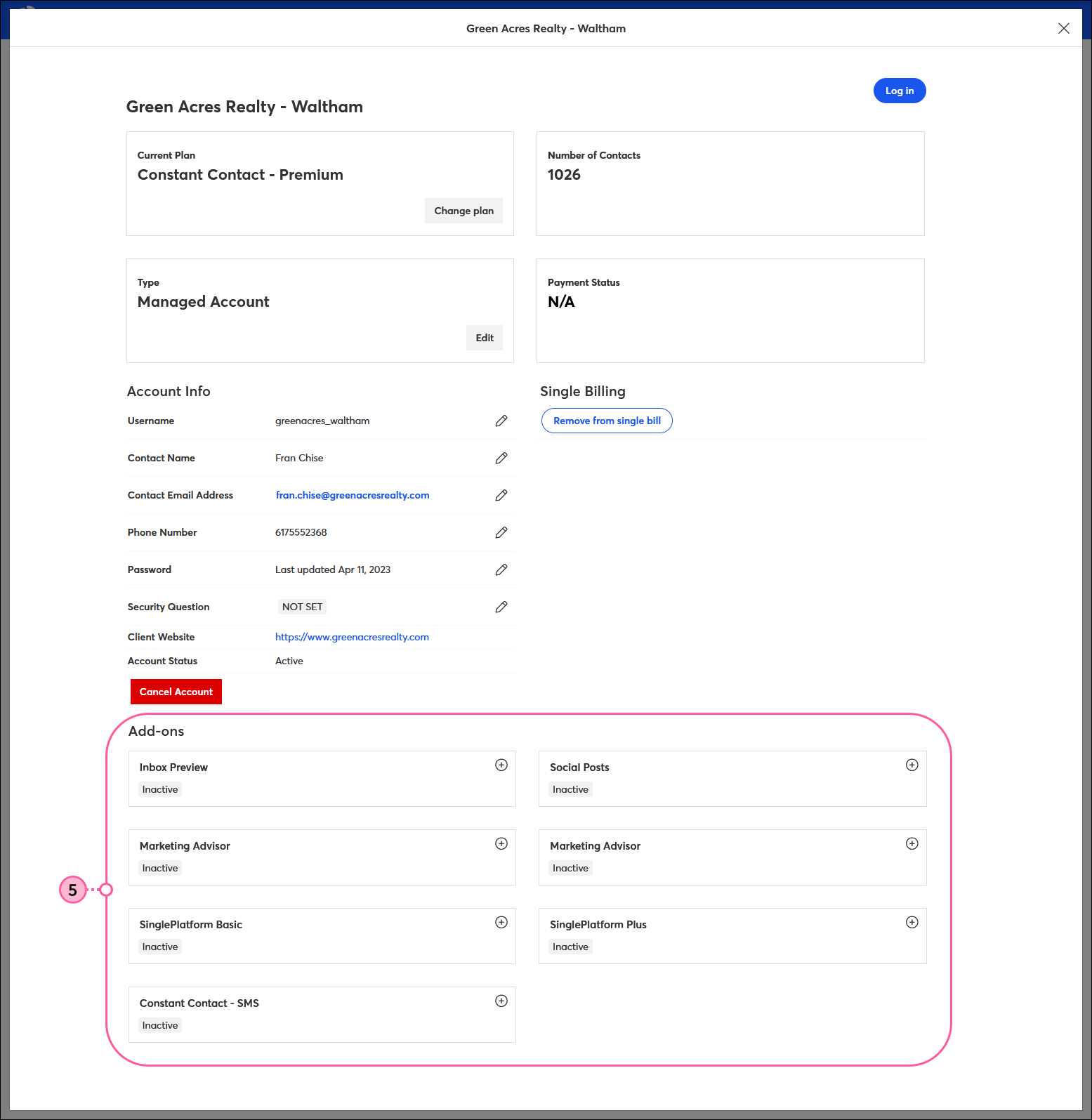
Task: Open the fran.chise@greenacresrealty.com email link
Action: [353, 495]
